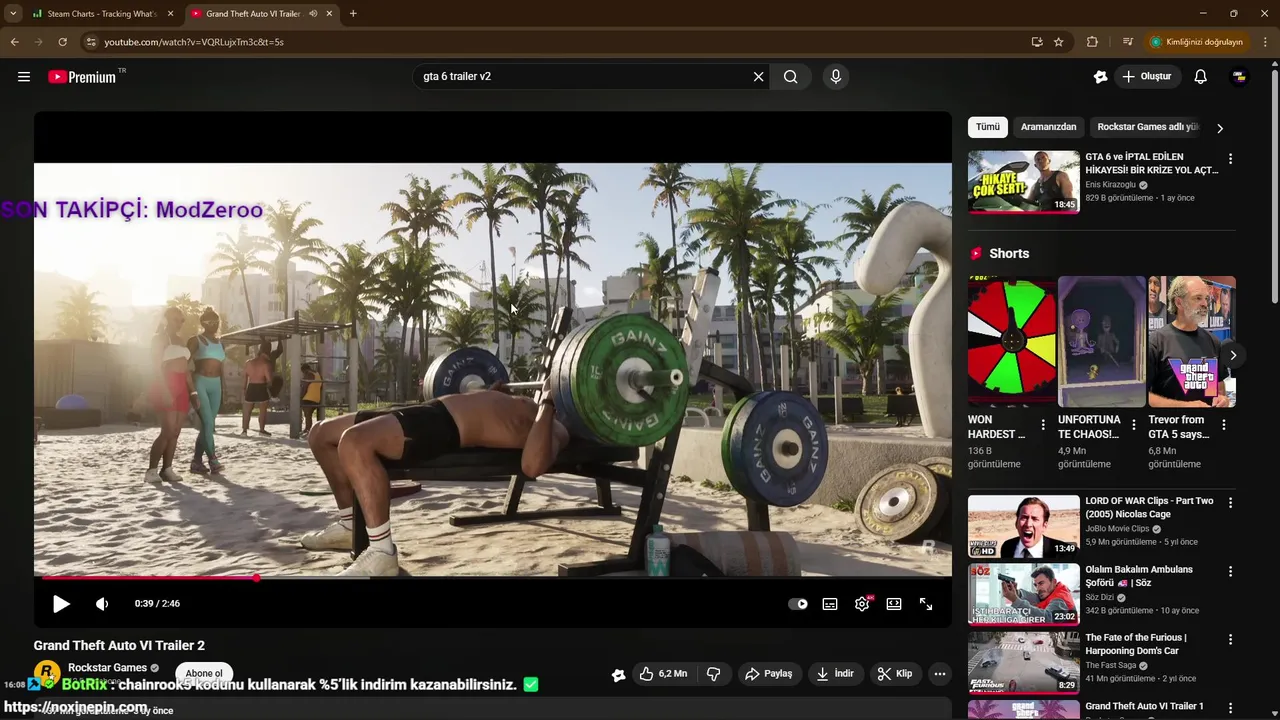The image size is (1280, 720).
Task: Click the search magnifier button
Action: click(x=790, y=77)
